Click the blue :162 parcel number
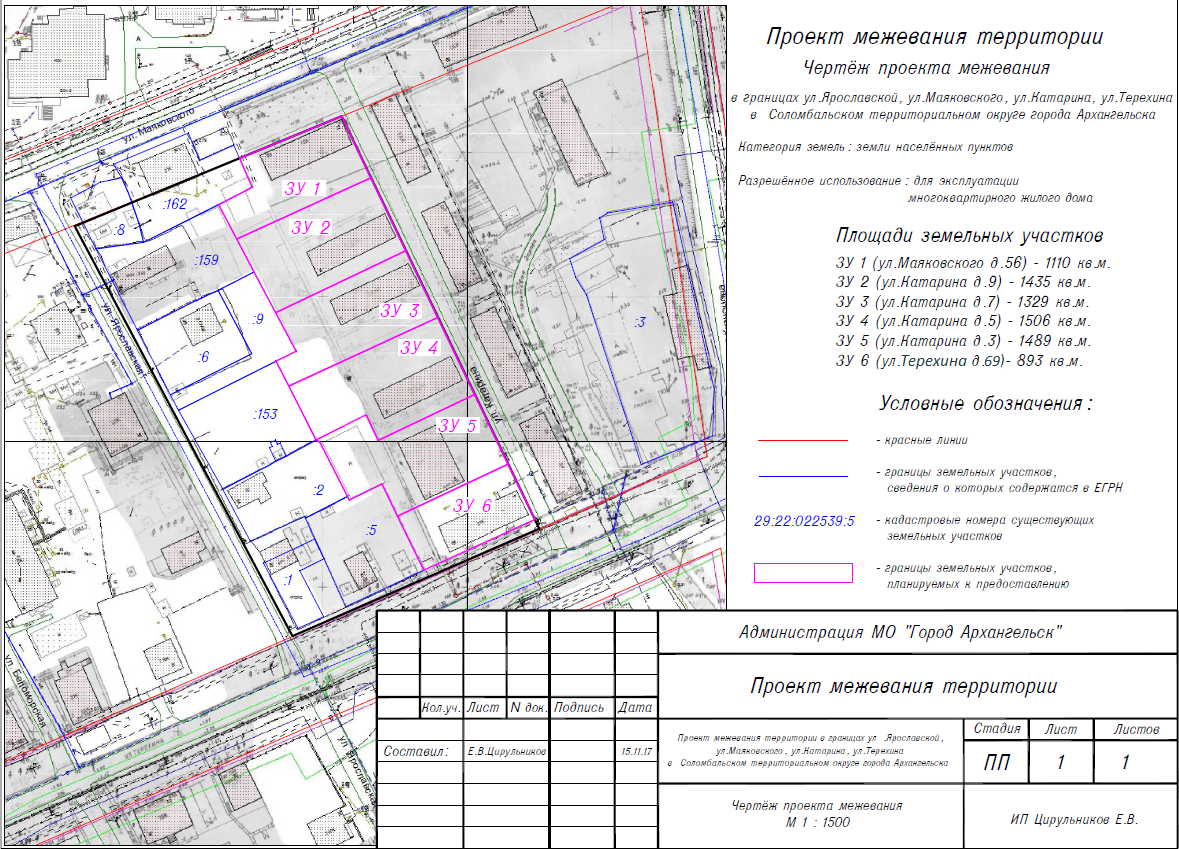Screen dimensions: 1179x849 coord(174,204)
